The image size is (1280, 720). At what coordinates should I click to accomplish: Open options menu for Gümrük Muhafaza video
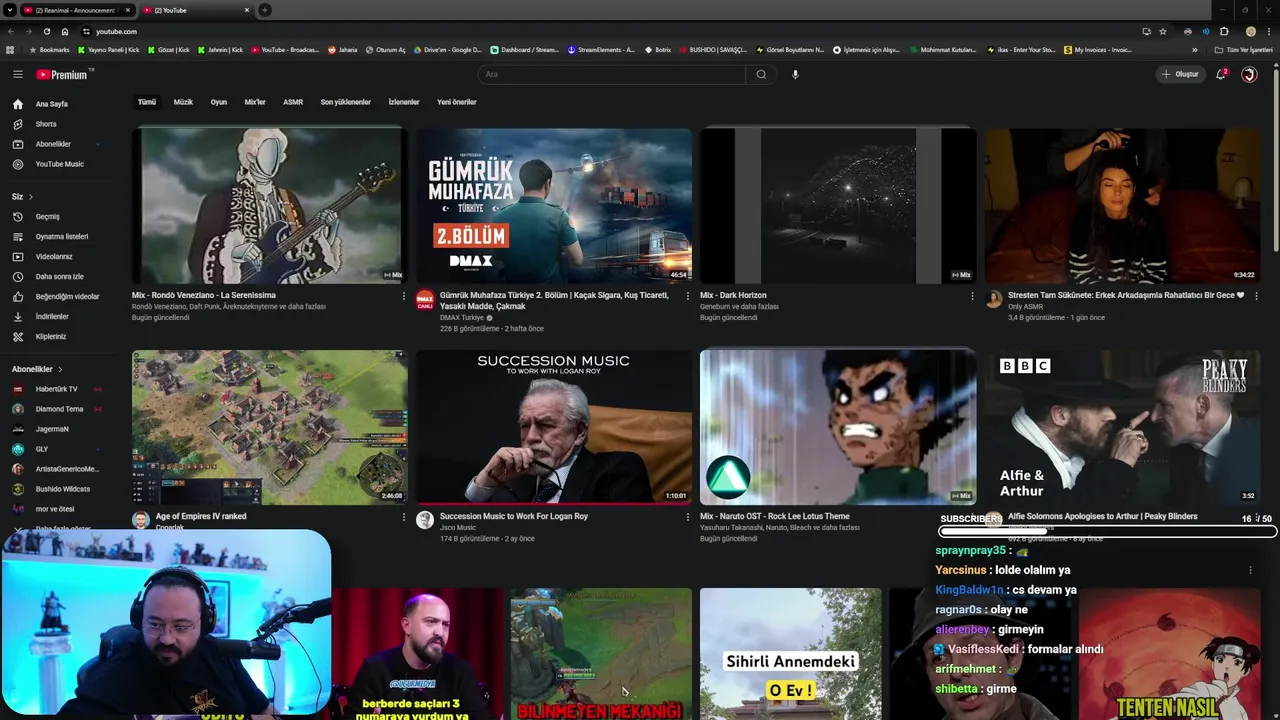click(x=688, y=296)
